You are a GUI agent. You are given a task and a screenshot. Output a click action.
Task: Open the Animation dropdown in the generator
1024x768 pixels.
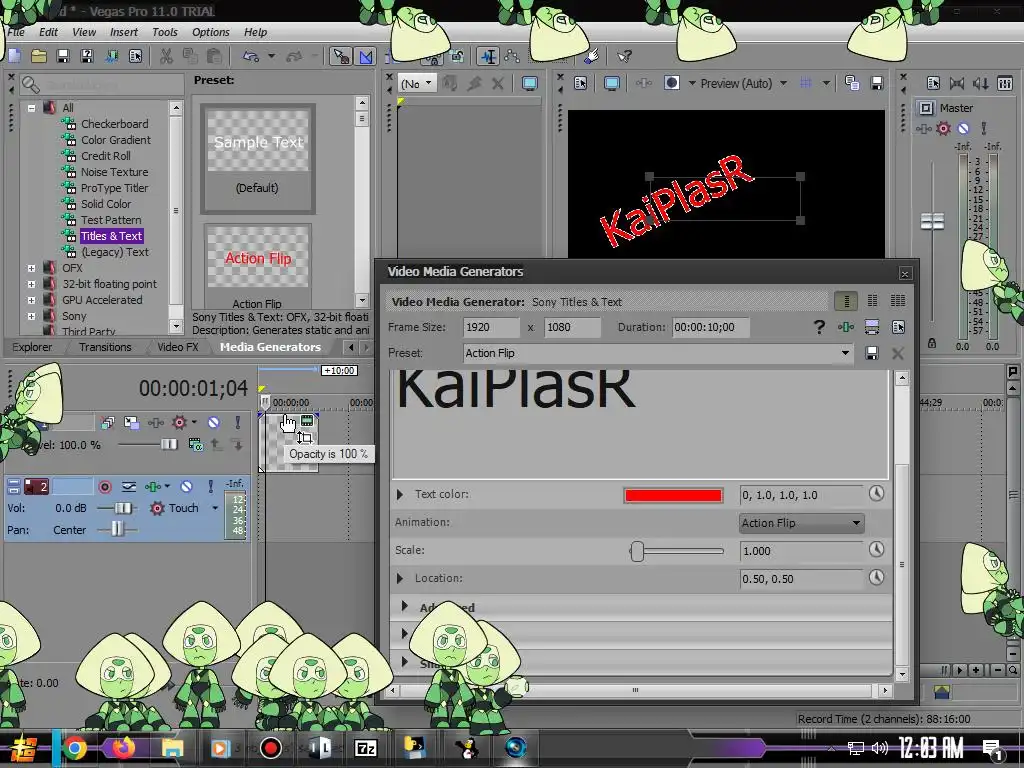tap(801, 523)
